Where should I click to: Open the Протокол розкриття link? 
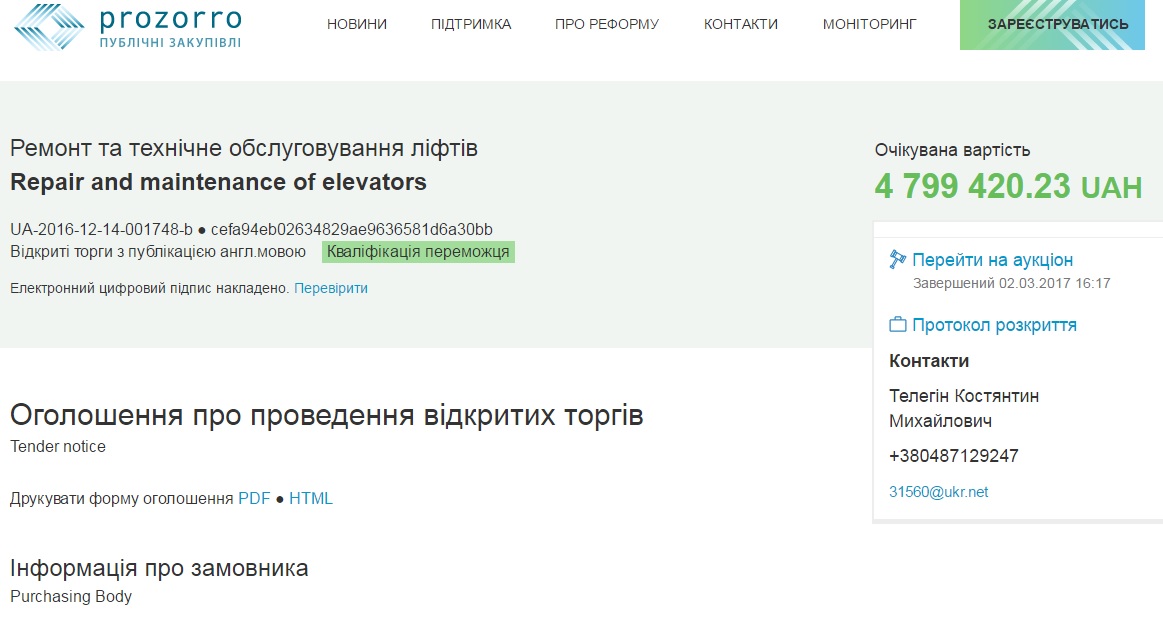point(994,325)
